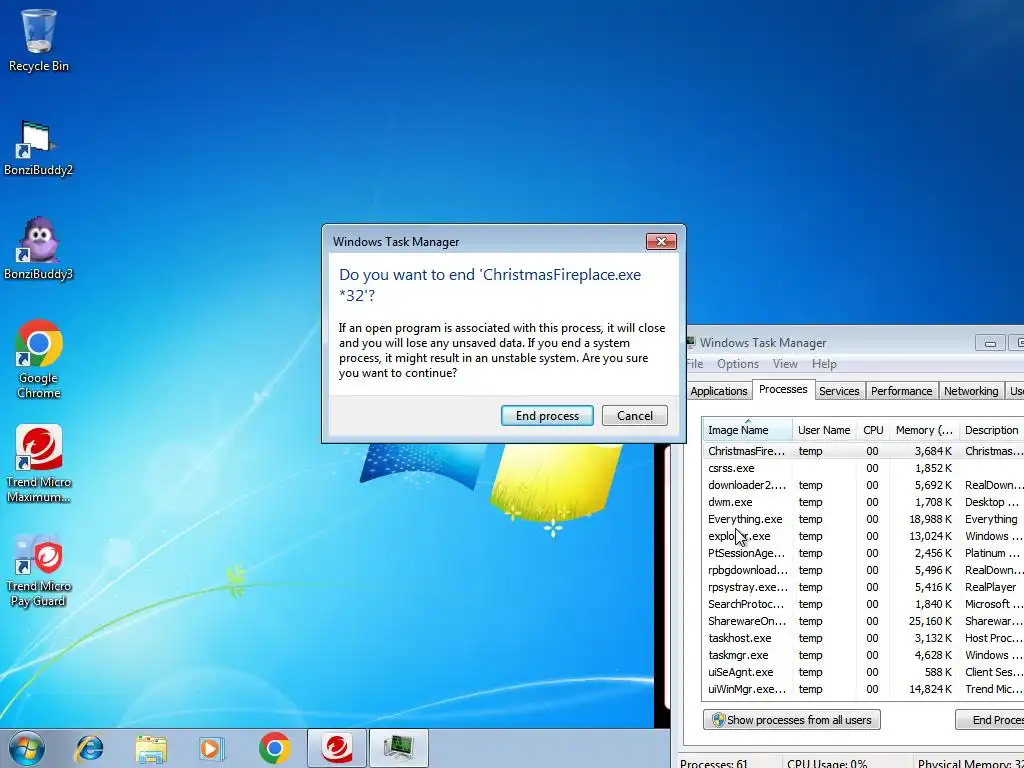Screen dimensions: 1024x768
Task: Sort by the Image Name column header
Action: [748, 429]
